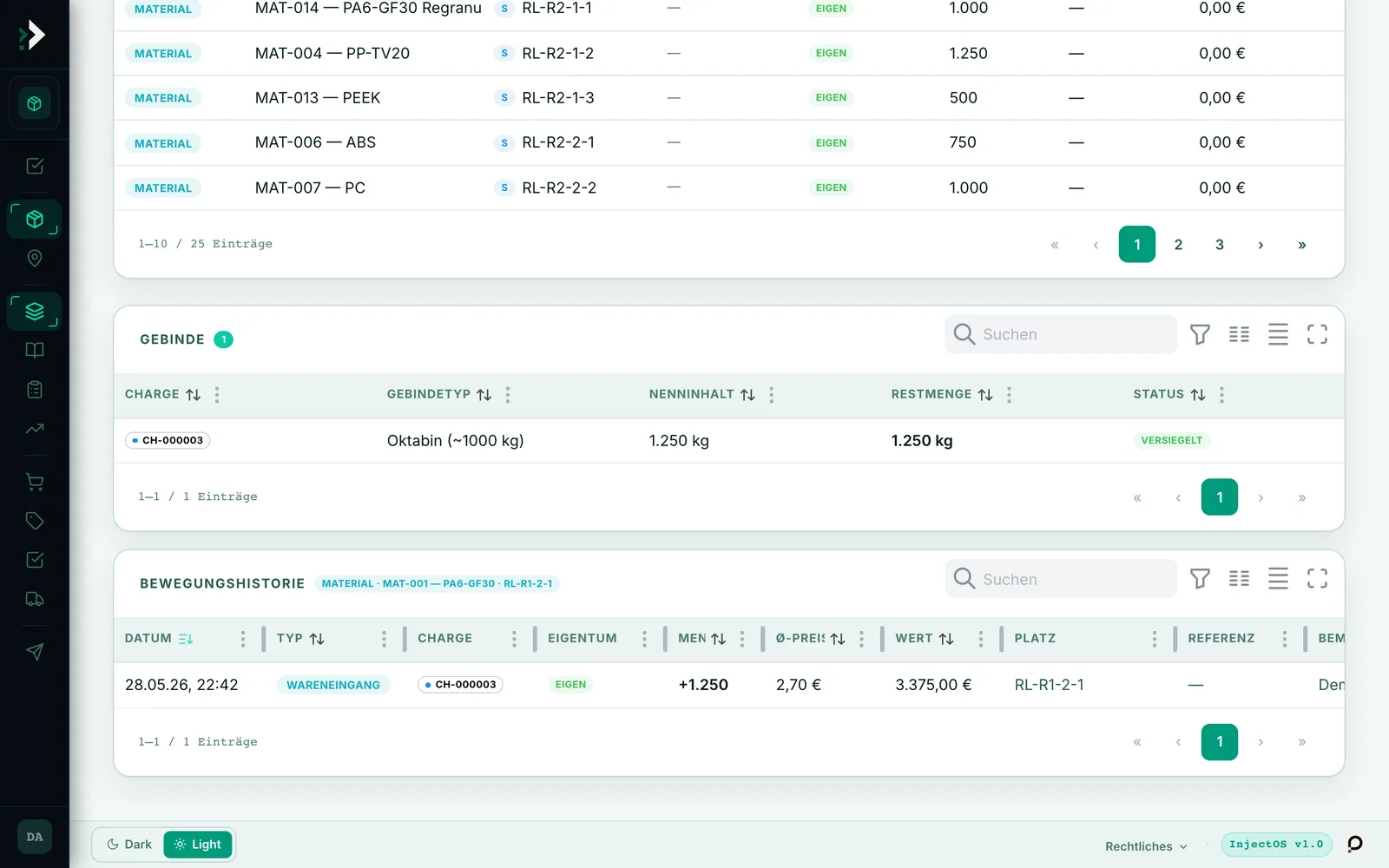The width and height of the screenshot is (1389, 868).
Task: Go to page 2 of material list
Action: [1178, 245]
